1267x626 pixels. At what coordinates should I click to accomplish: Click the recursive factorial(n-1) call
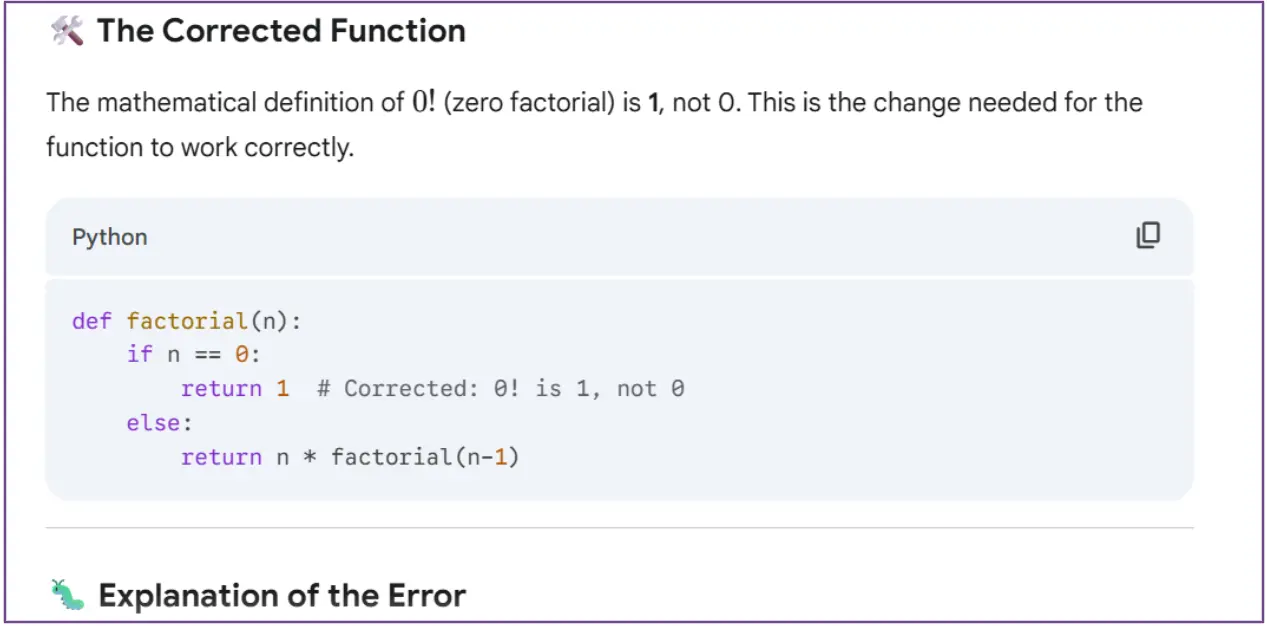pyautogui.click(x=424, y=456)
